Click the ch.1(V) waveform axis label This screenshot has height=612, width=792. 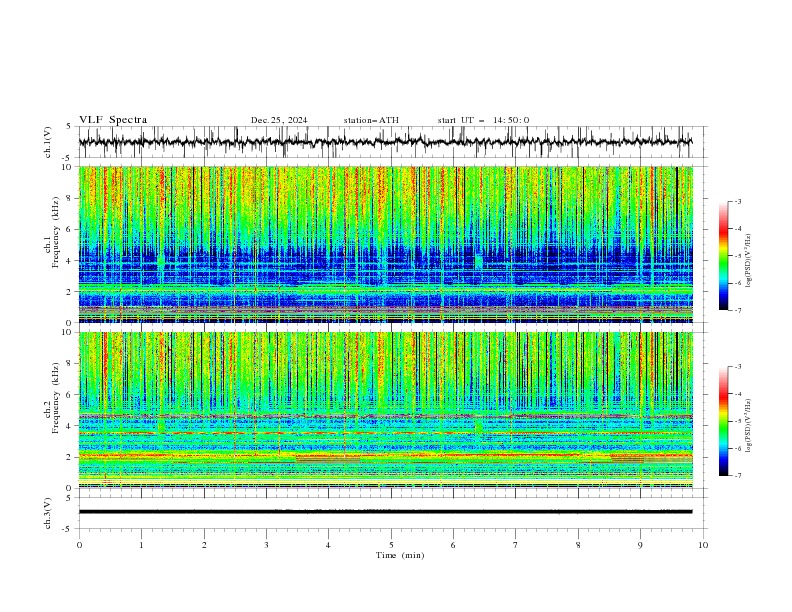tap(48, 142)
